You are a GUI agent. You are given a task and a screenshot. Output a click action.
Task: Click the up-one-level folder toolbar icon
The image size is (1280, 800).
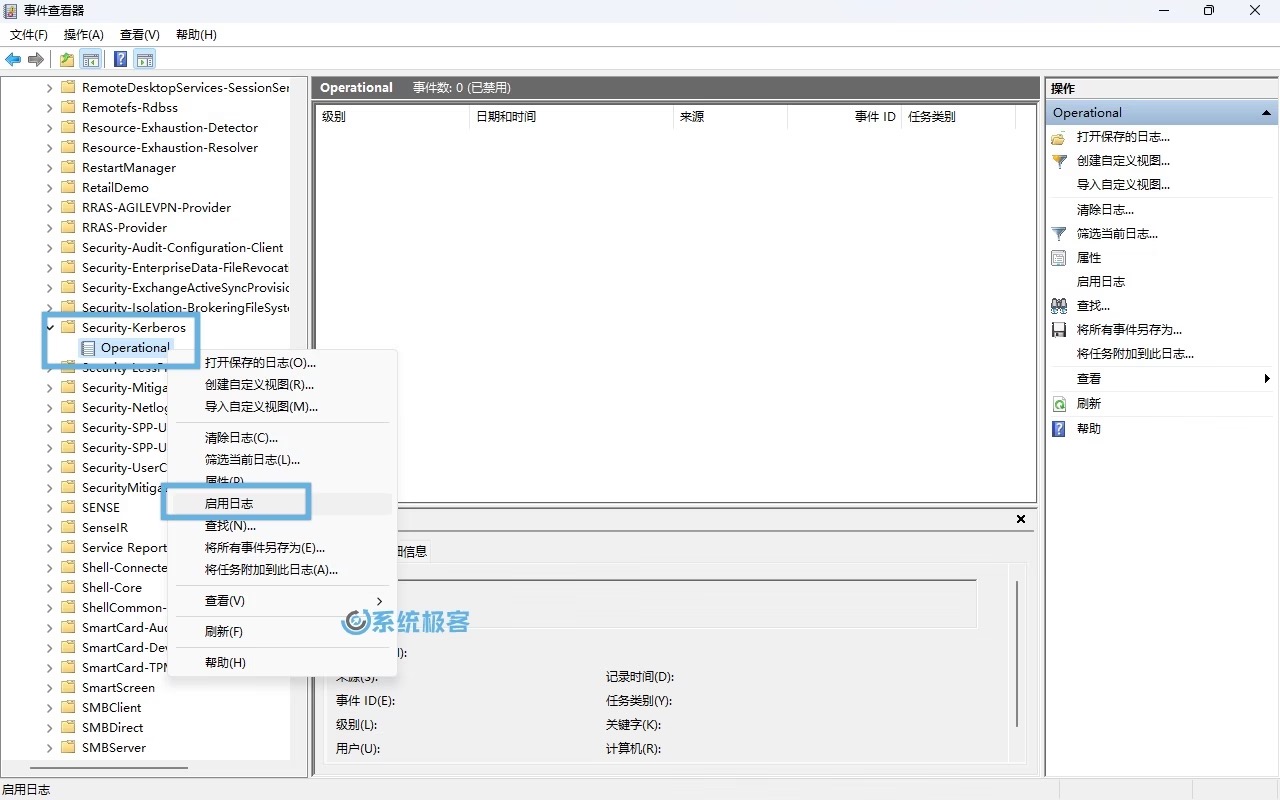[x=66, y=60]
